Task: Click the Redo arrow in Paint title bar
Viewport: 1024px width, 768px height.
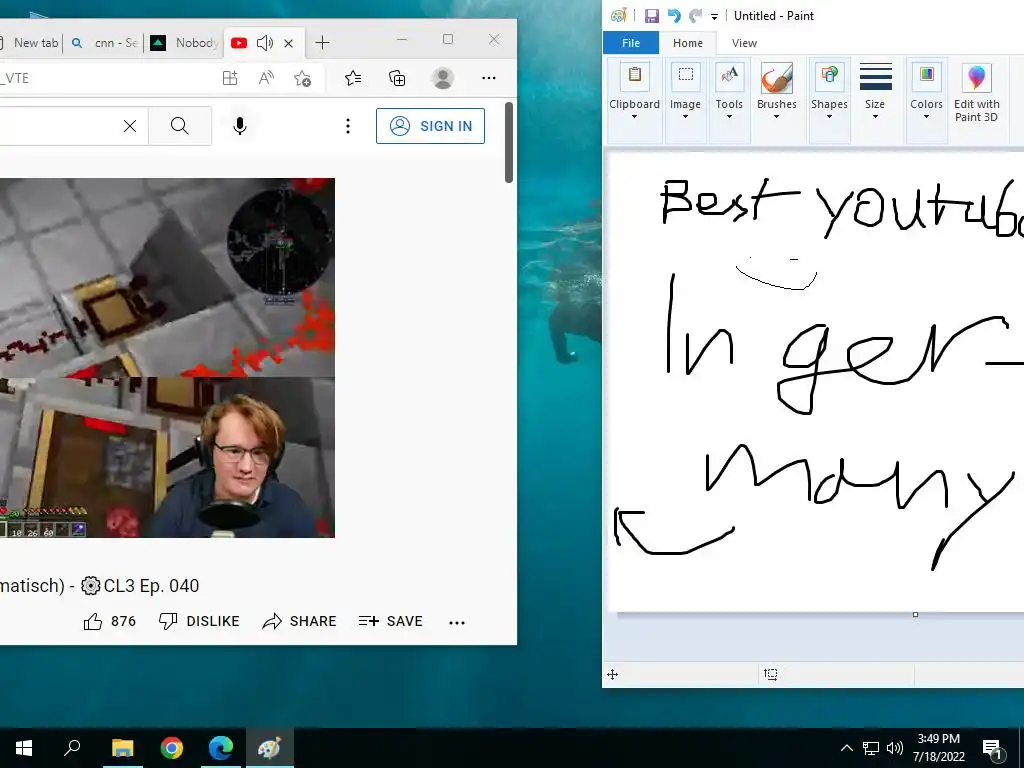Action: 696,16
